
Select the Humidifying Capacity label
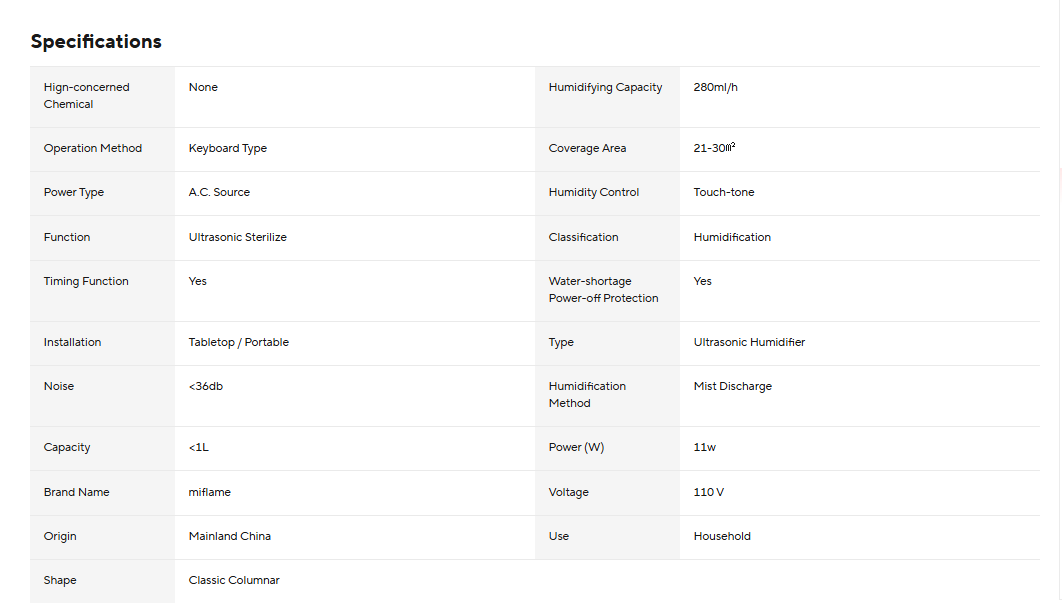tap(606, 87)
